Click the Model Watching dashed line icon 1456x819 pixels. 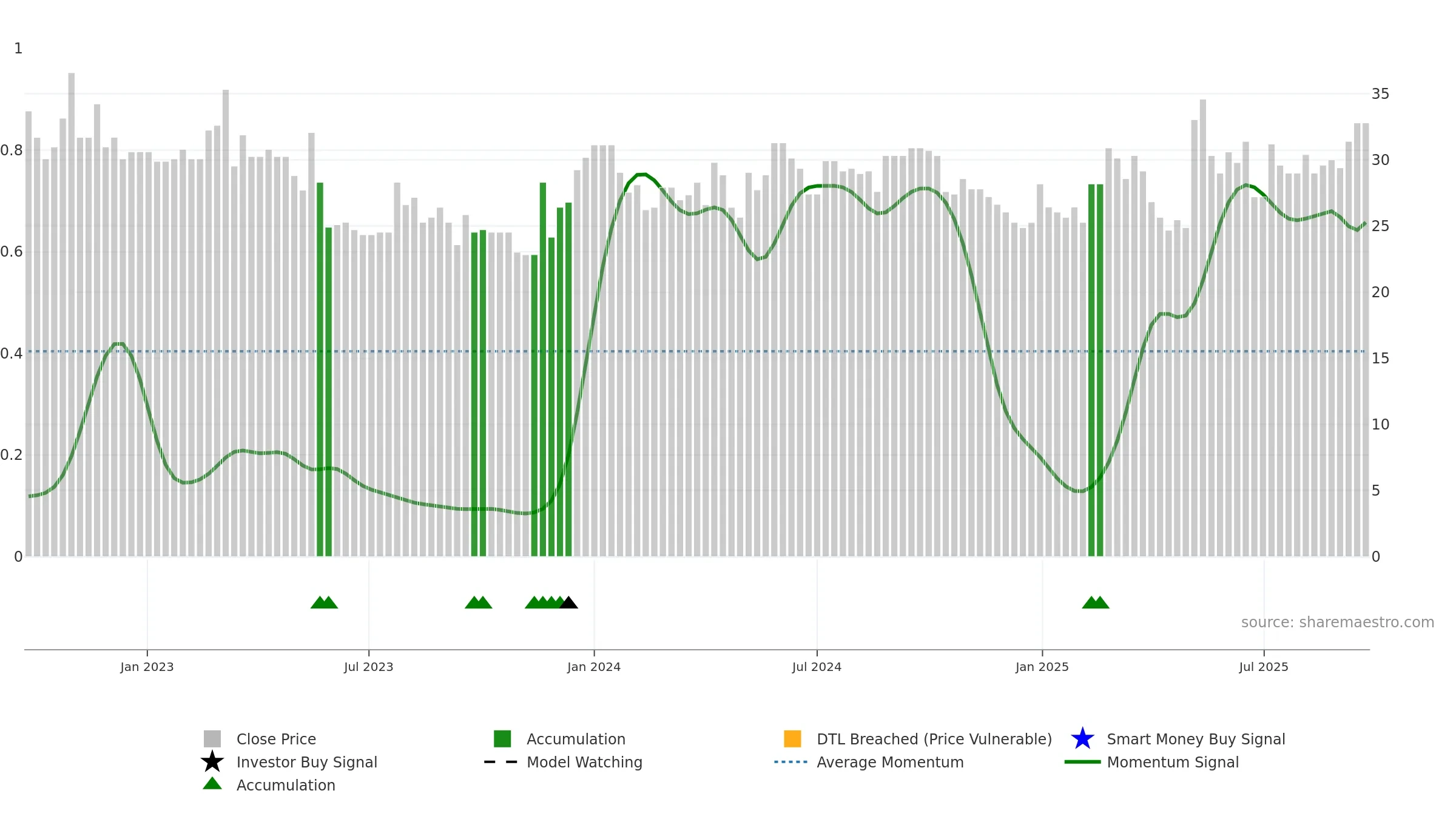click(x=500, y=762)
